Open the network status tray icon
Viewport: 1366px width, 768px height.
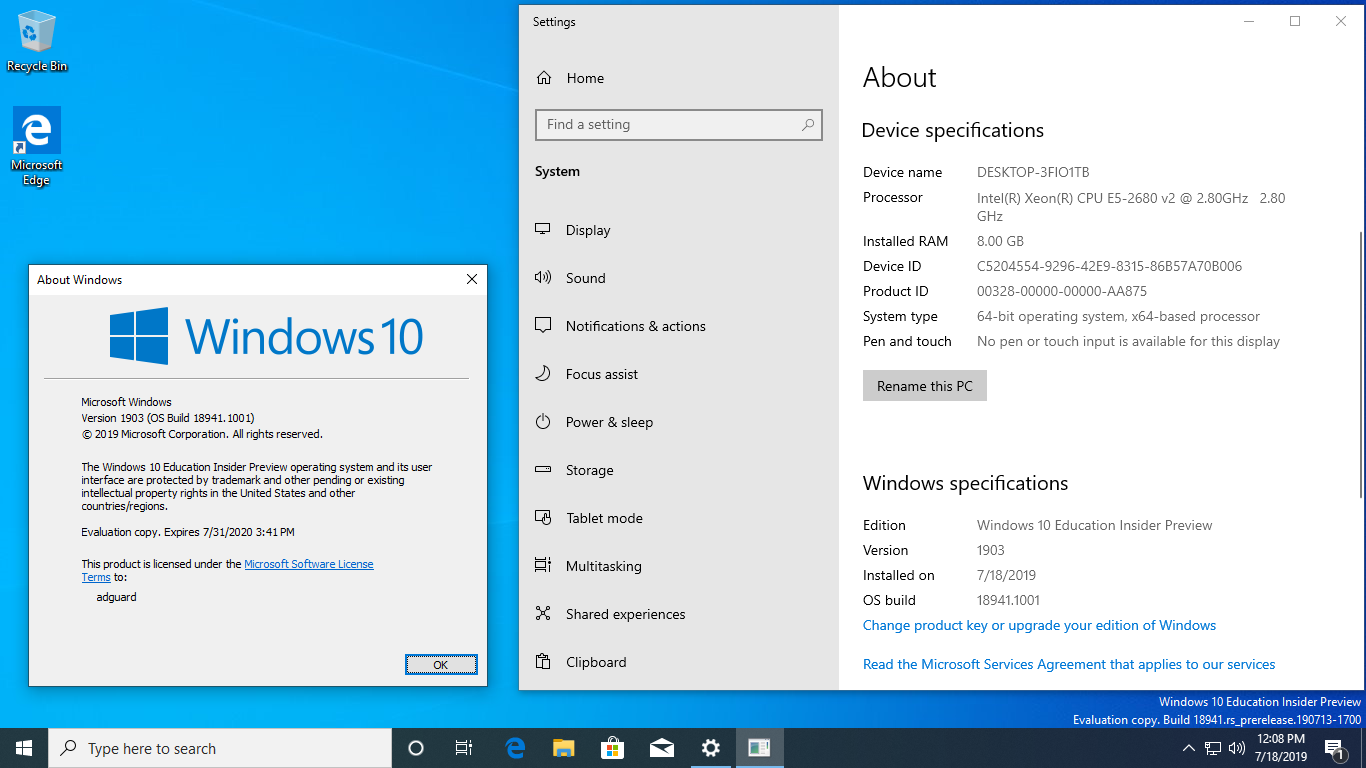coord(1213,748)
